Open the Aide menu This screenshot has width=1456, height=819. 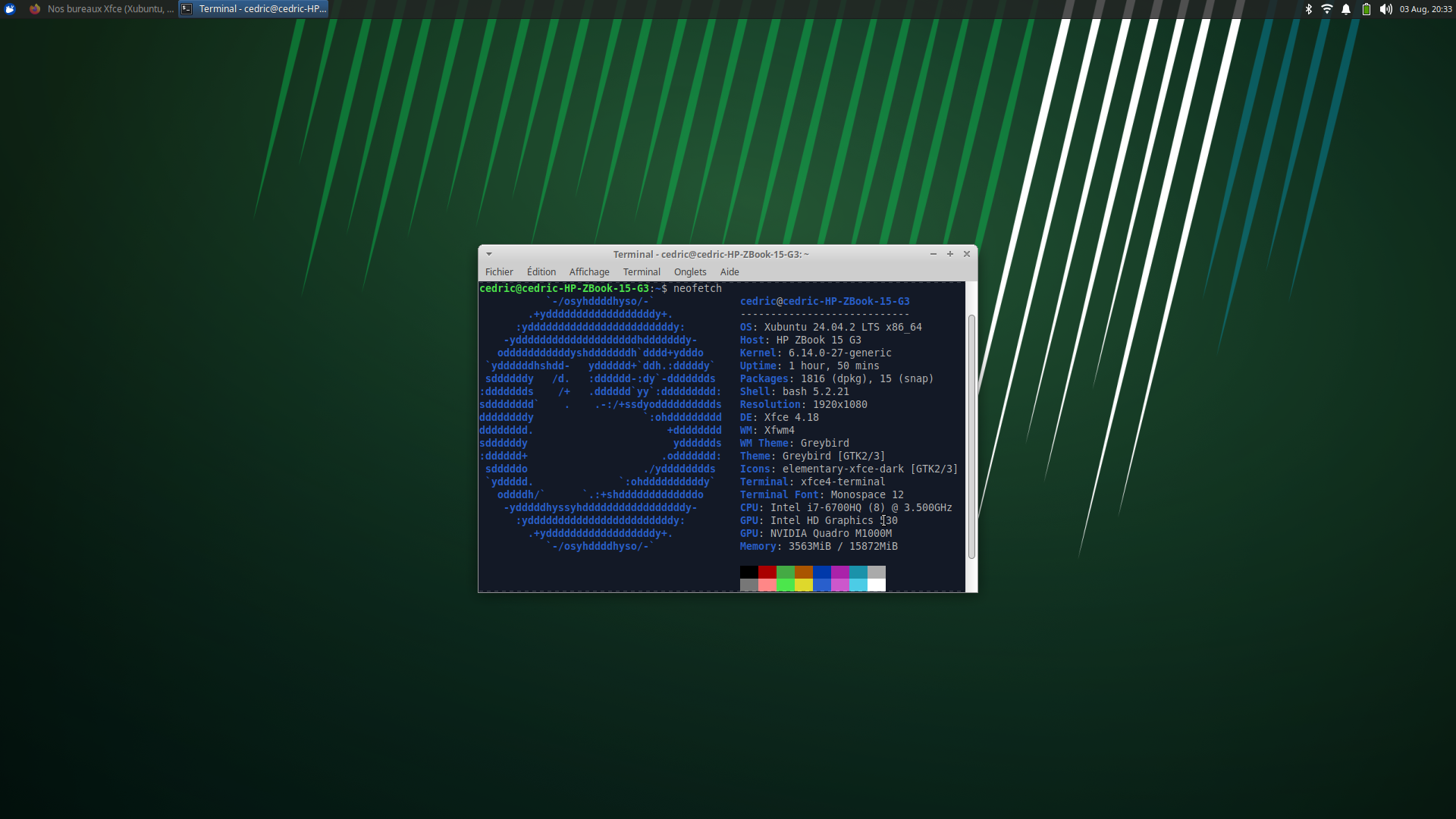(730, 272)
